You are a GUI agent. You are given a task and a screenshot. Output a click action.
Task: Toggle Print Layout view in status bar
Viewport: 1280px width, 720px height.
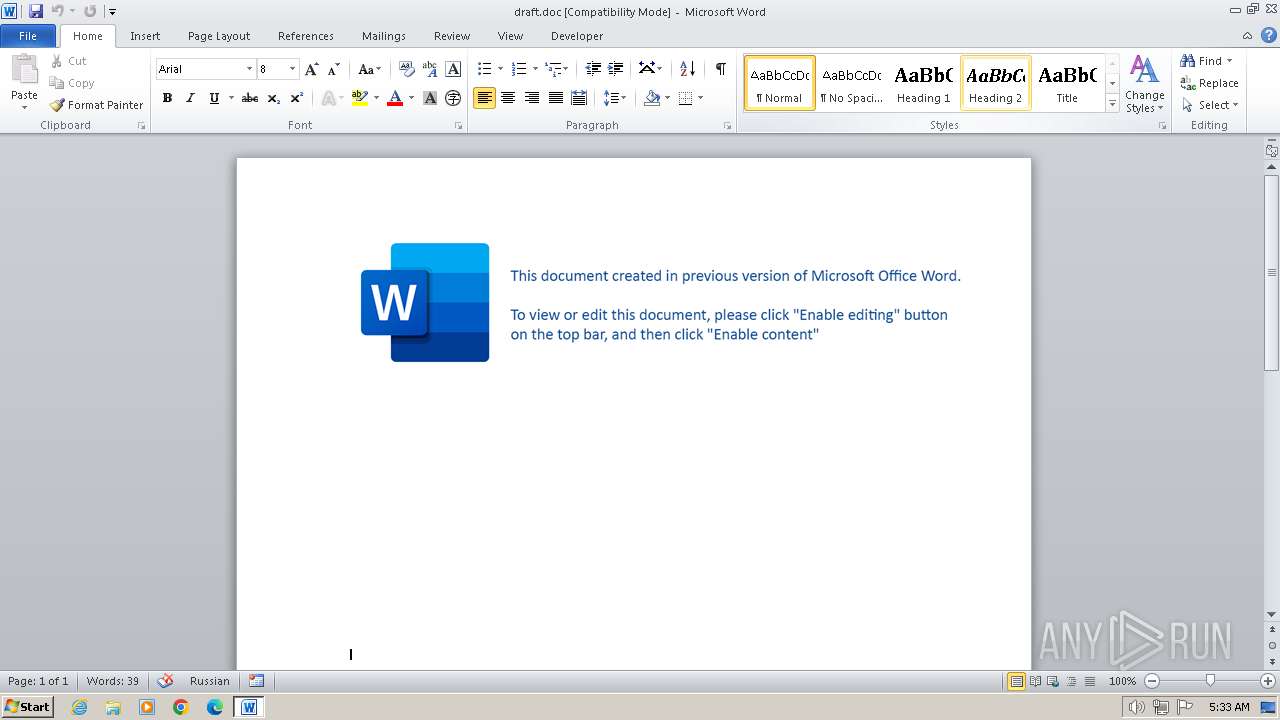point(1016,681)
